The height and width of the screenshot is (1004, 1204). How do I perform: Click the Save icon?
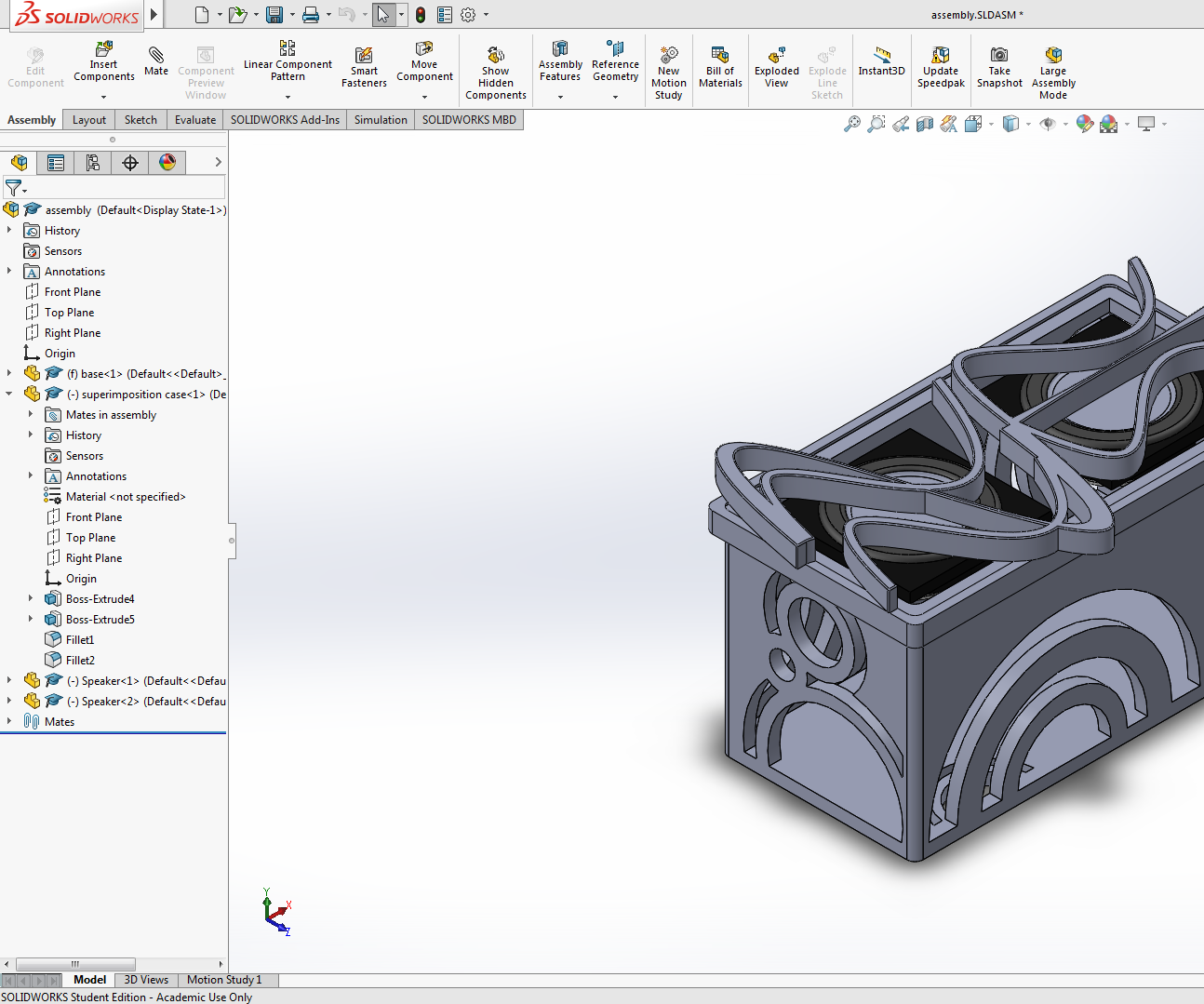[274, 14]
